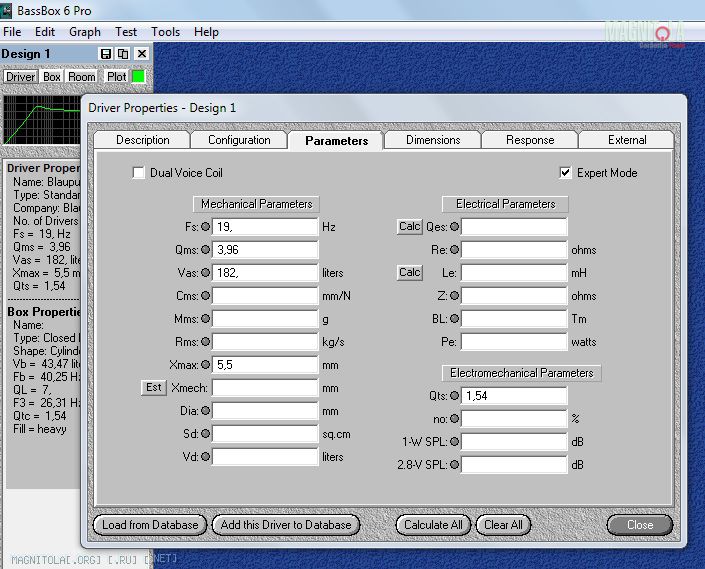Switch to the Response tab

[530, 140]
